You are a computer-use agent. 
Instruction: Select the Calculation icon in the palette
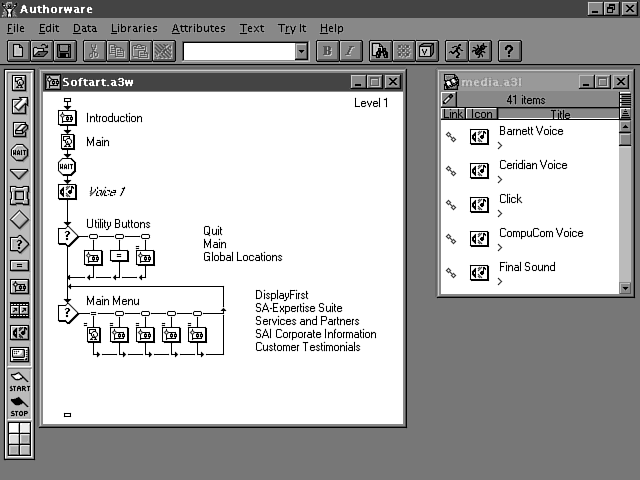point(19,266)
